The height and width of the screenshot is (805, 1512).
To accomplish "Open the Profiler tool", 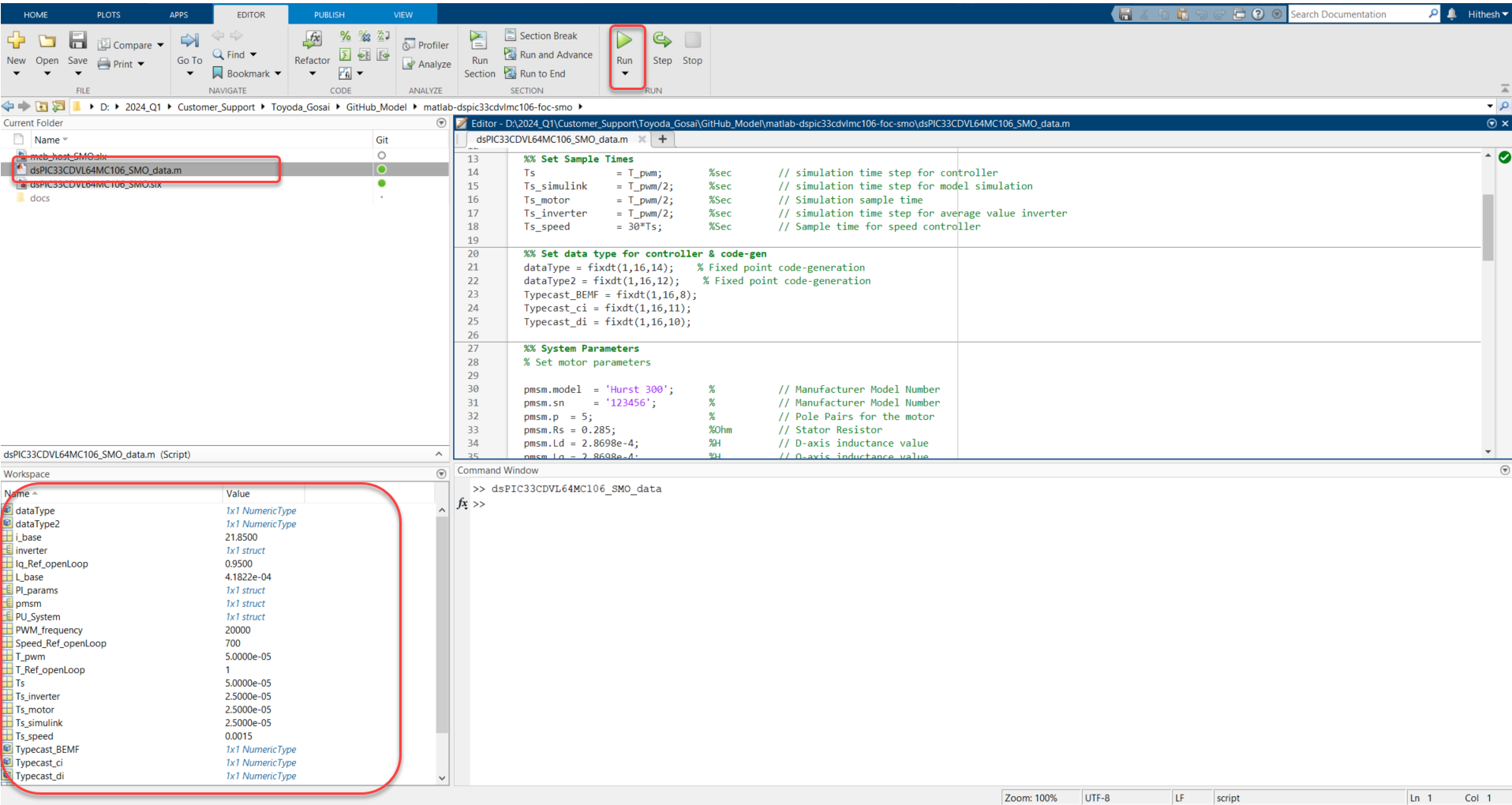I will tap(426, 45).
